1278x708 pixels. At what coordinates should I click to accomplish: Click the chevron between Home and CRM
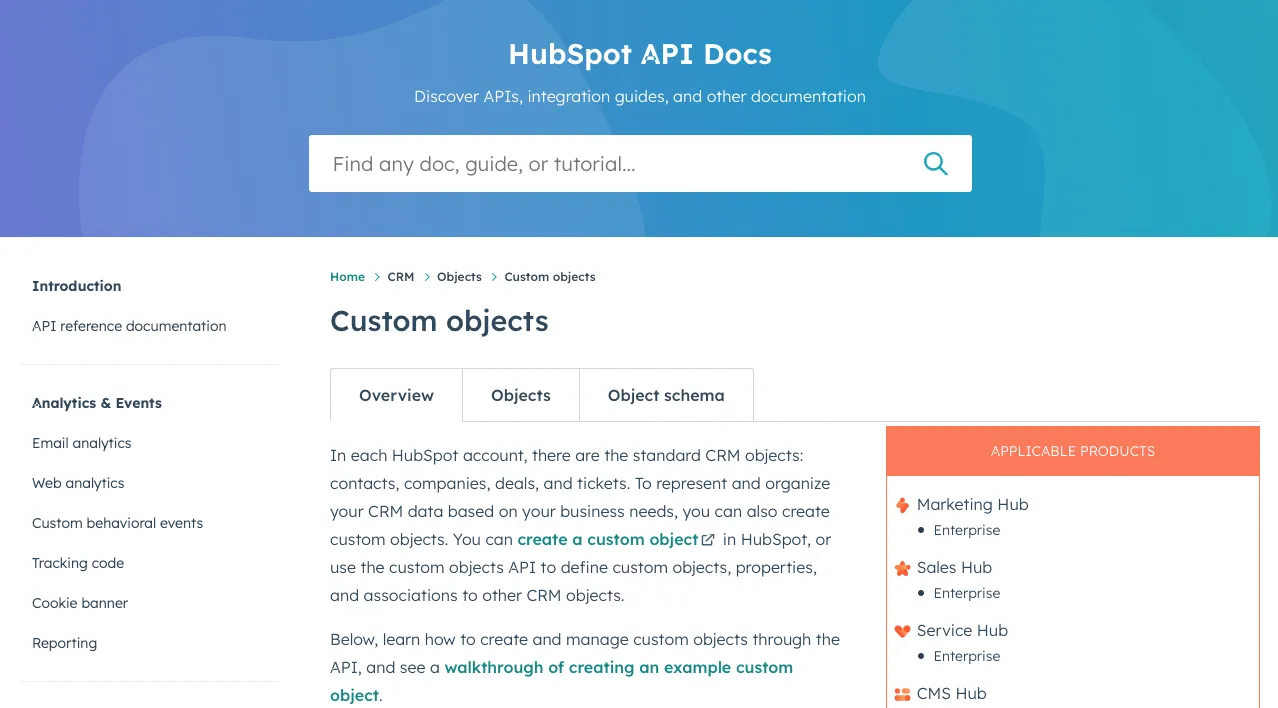coord(377,277)
